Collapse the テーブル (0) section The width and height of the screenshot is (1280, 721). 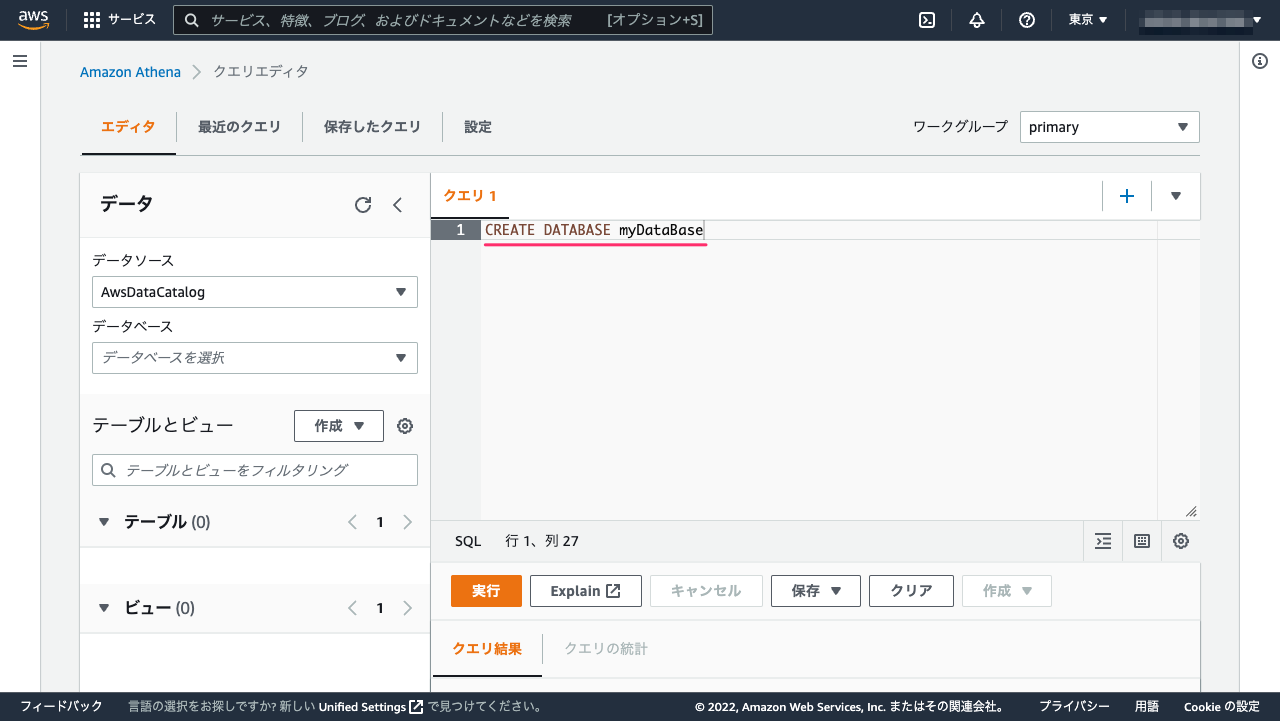pyautogui.click(x=104, y=522)
